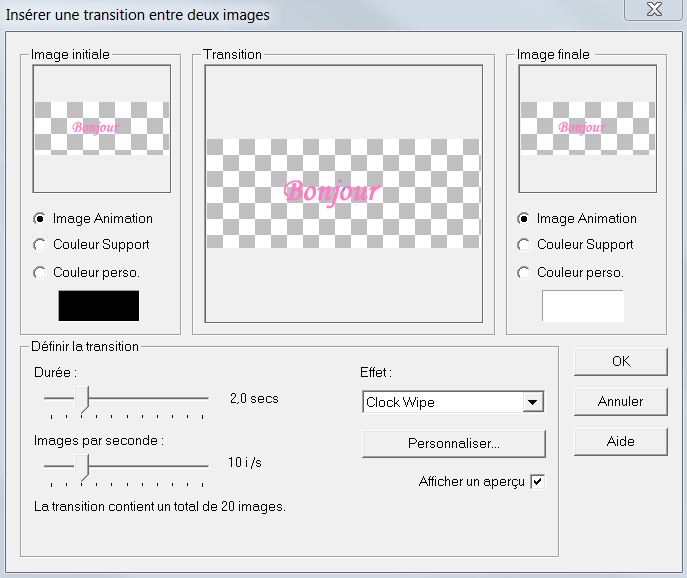Click the Image finale preview thumbnail
This screenshot has width=687, height=578.
click(x=588, y=129)
